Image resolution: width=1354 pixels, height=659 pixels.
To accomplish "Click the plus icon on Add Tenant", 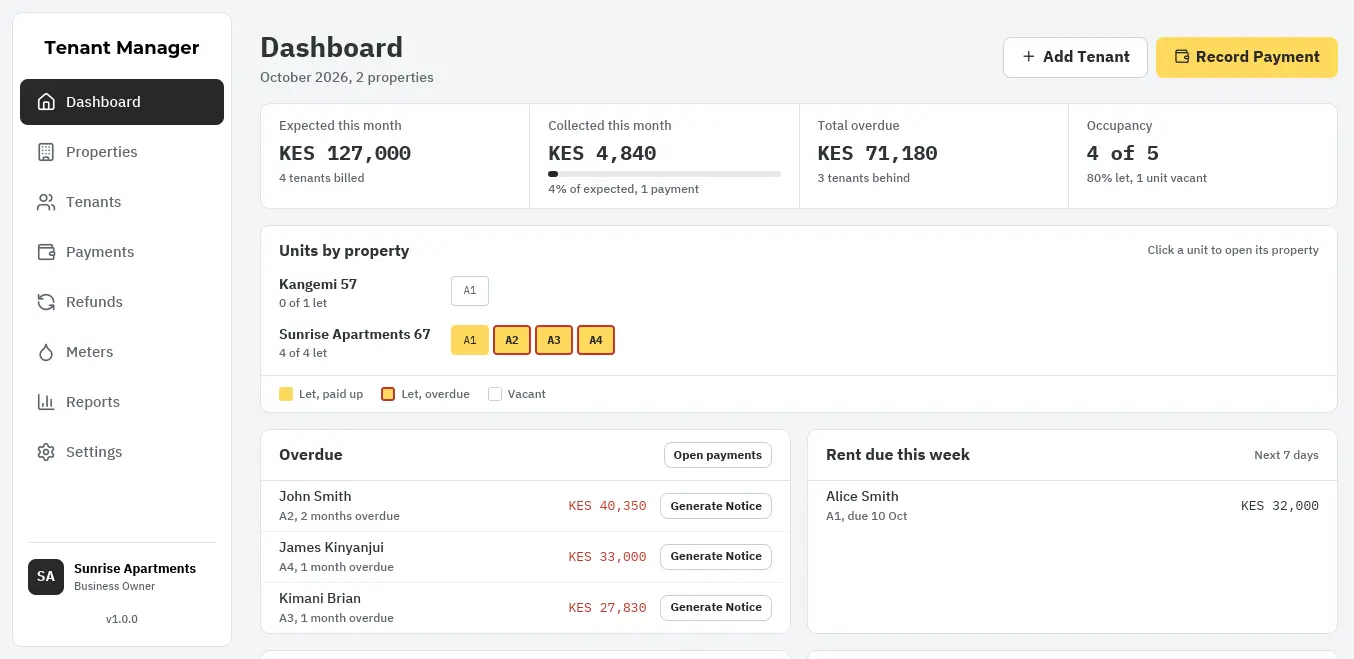I will (1028, 57).
